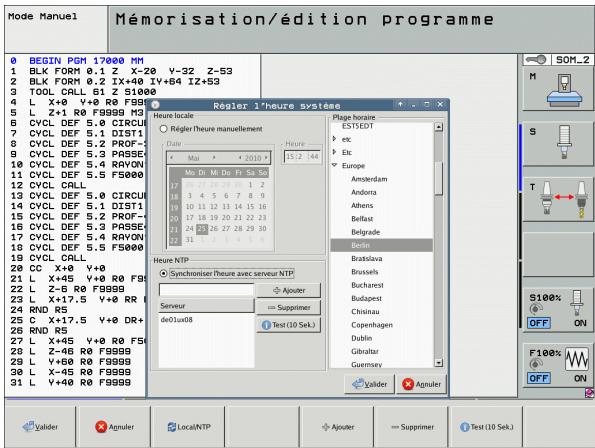Turn feed override F100% OFF
The image size is (595, 448).
coord(538,378)
